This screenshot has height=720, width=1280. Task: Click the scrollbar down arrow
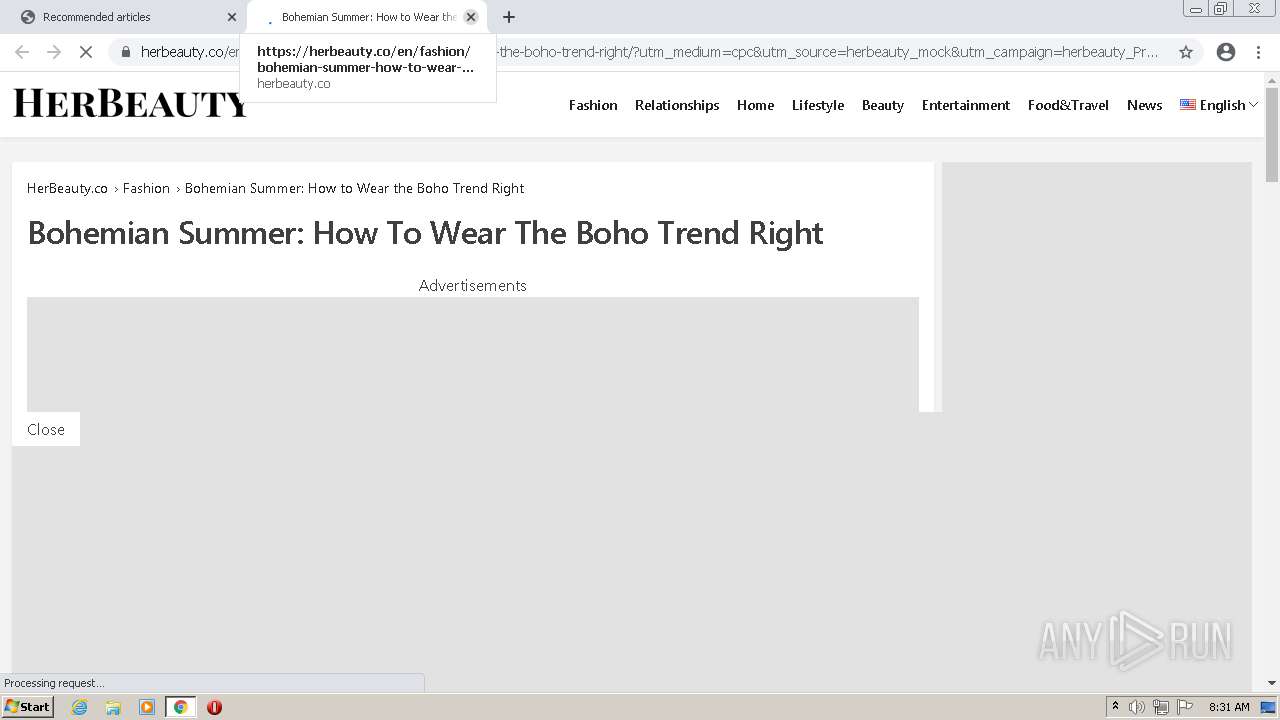(1272, 683)
